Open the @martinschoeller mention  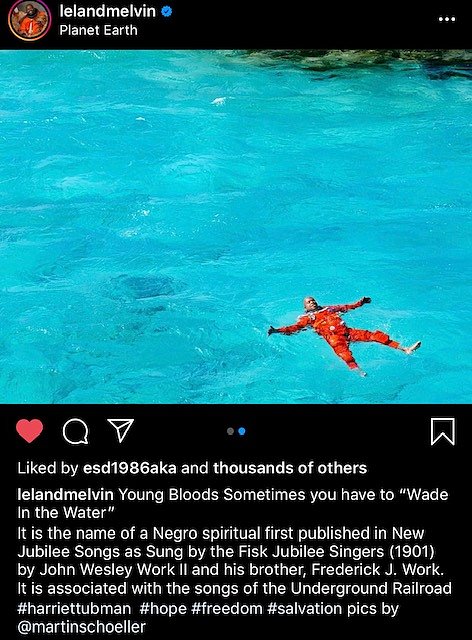(x=81, y=627)
